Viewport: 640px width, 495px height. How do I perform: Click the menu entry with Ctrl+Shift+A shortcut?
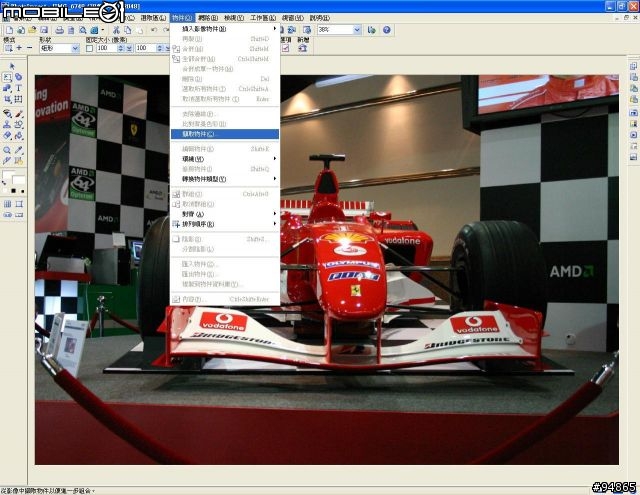click(224, 89)
